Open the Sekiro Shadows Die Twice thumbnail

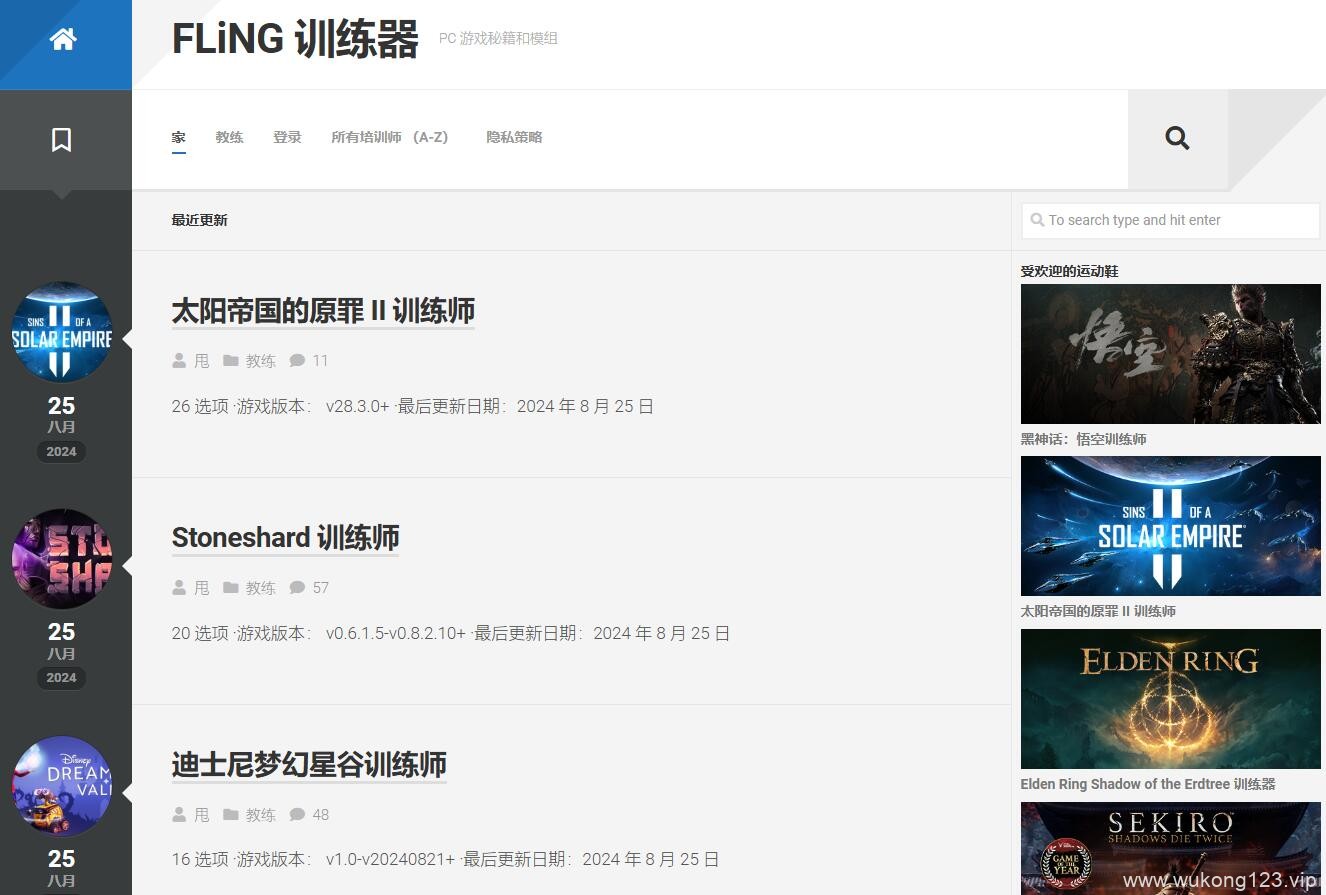[1170, 848]
